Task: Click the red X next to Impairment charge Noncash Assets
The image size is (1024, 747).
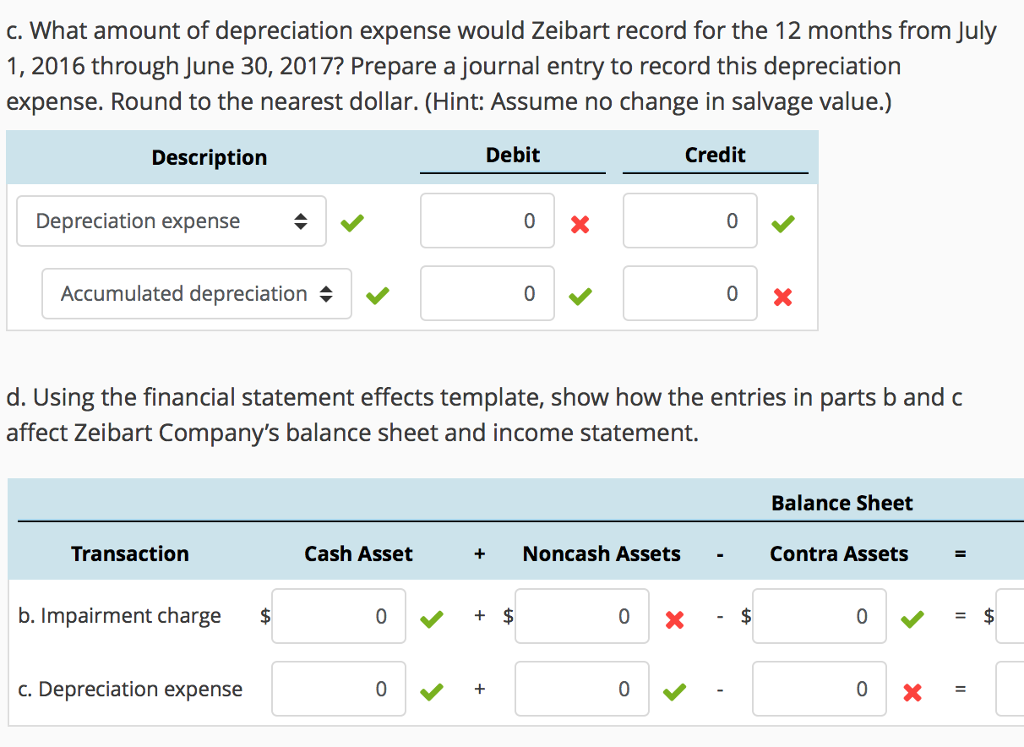Action: [x=672, y=619]
